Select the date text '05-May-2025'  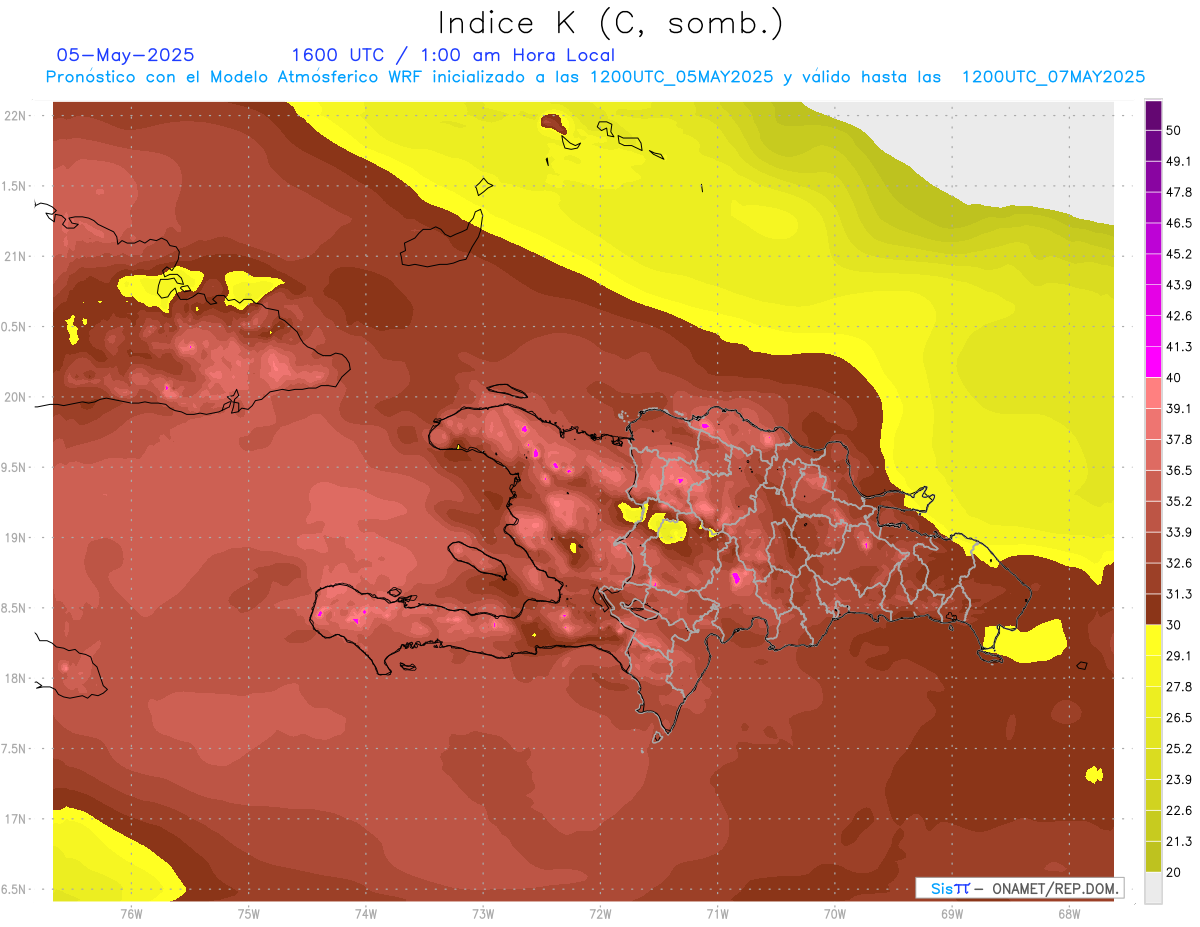[x=126, y=55]
